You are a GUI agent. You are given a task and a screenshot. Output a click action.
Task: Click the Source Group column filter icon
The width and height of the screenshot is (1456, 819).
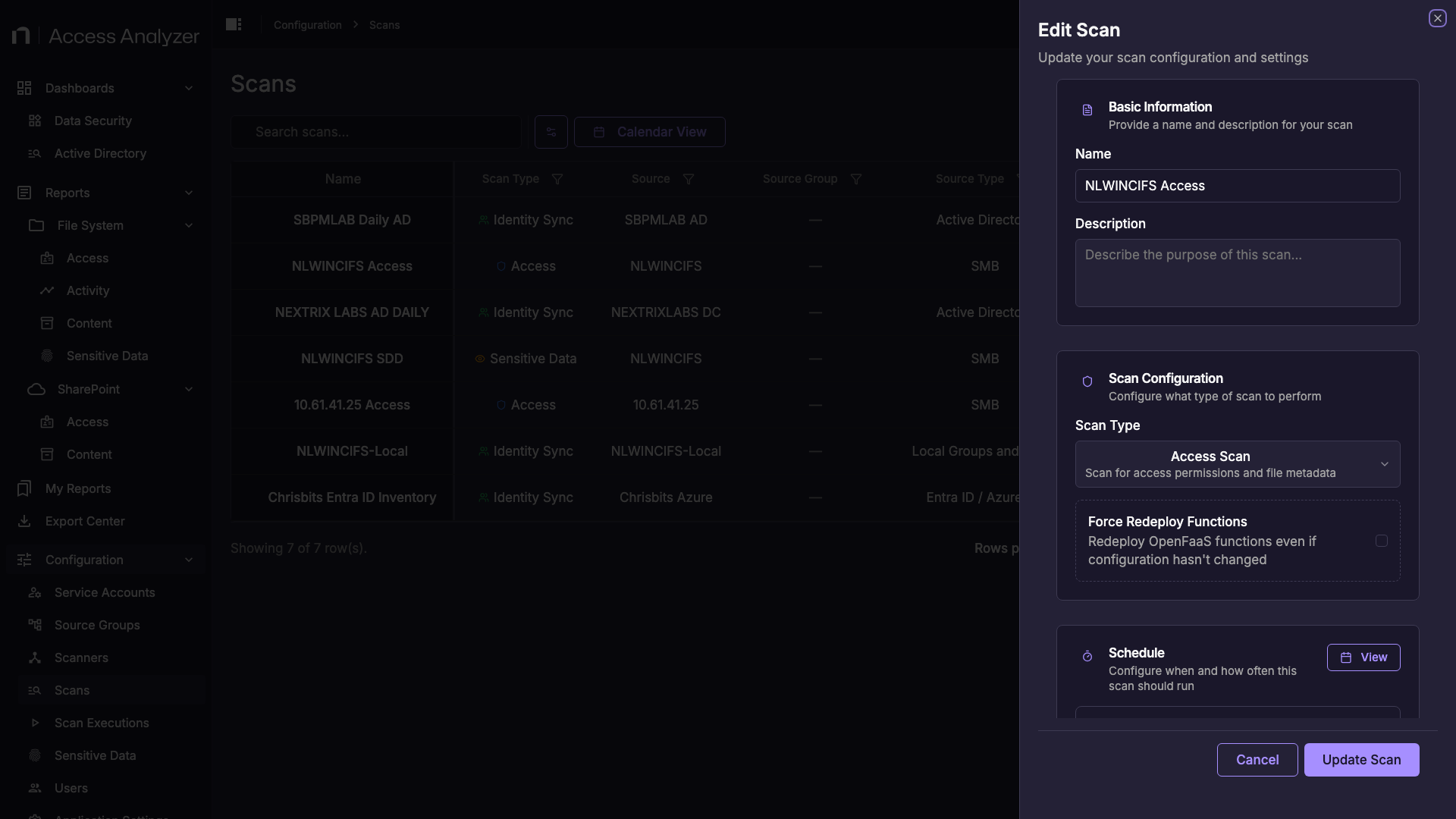pos(856,179)
